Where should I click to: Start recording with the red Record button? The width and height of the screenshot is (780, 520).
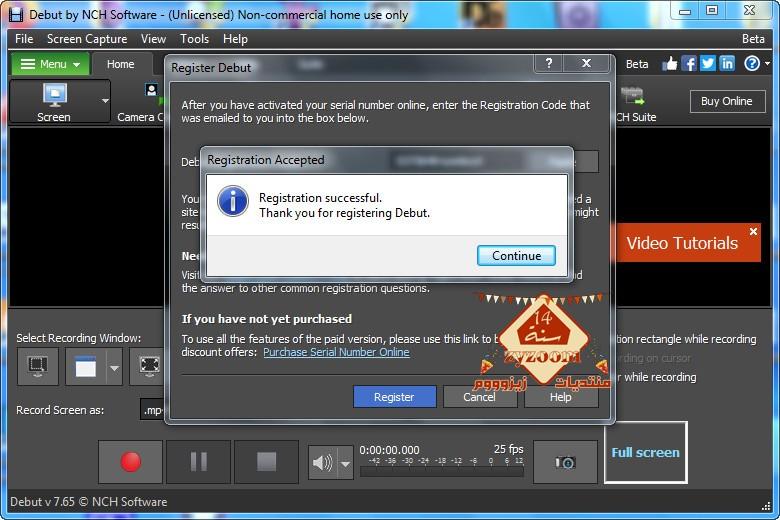(130, 462)
